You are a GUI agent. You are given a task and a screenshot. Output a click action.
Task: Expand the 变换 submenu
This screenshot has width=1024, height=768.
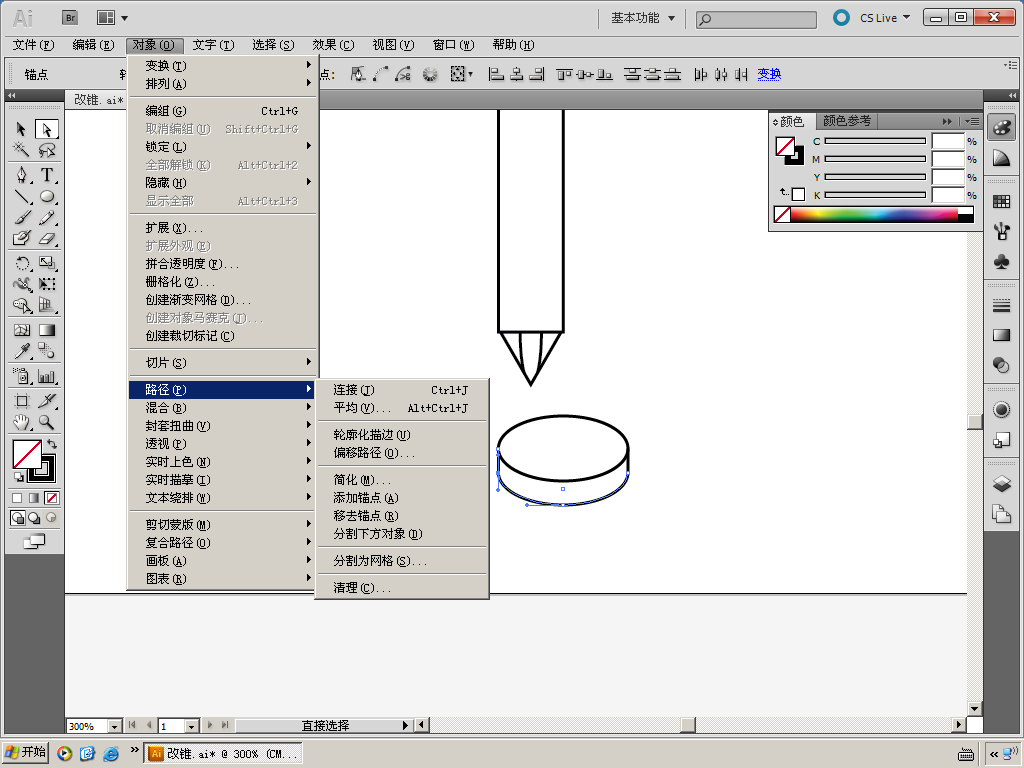tap(222, 65)
